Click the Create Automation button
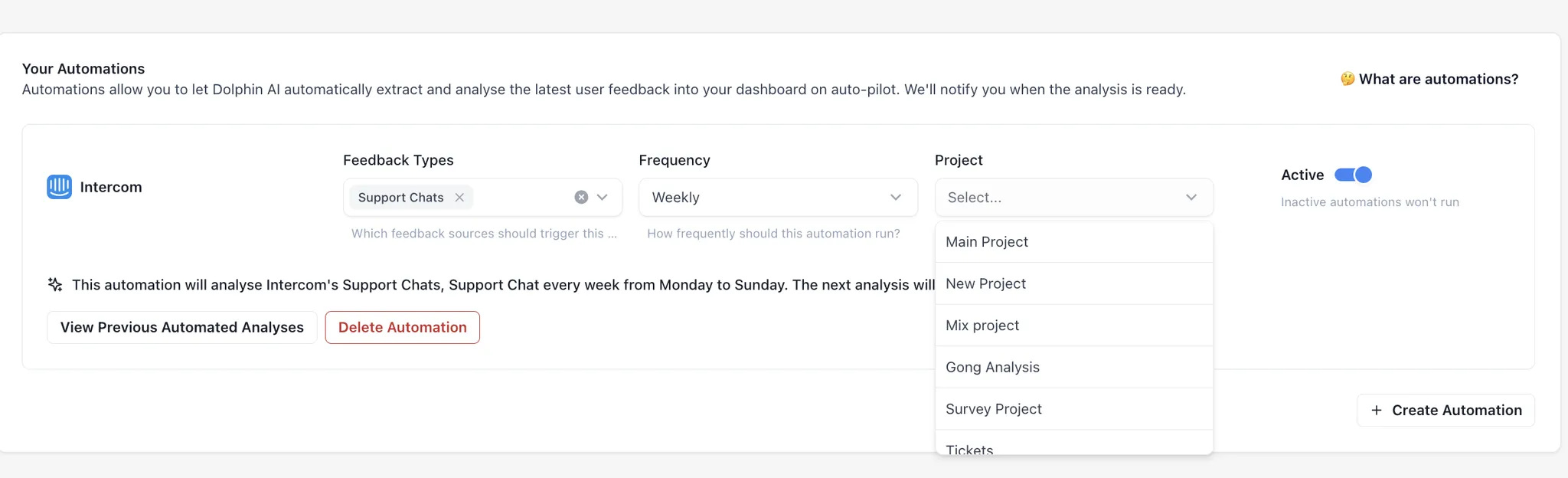1568x478 pixels. click(1445, 411)
